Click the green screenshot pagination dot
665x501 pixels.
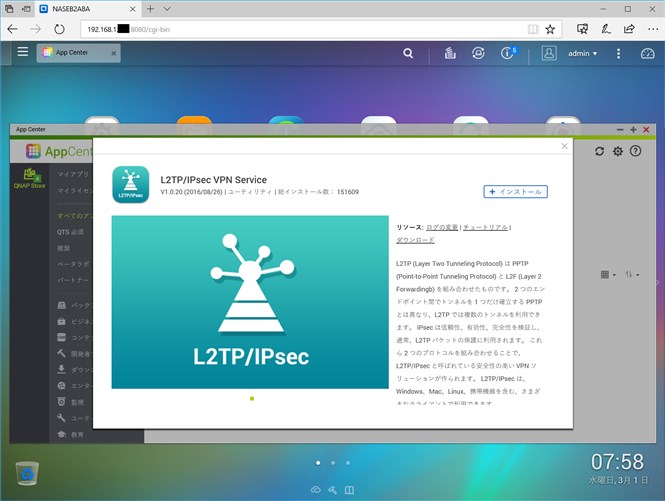pos(252,399)
